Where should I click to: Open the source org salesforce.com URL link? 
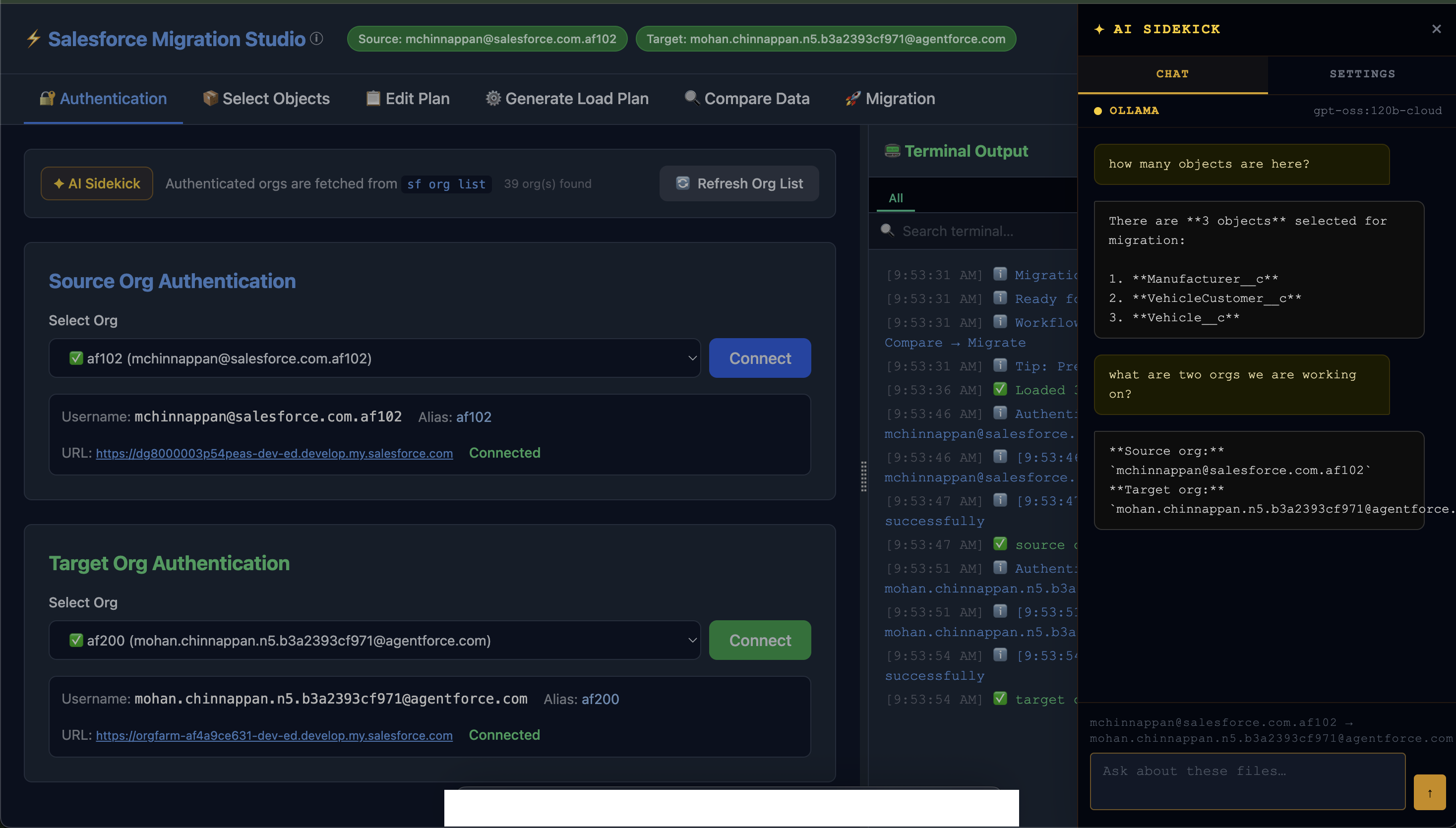274,453
